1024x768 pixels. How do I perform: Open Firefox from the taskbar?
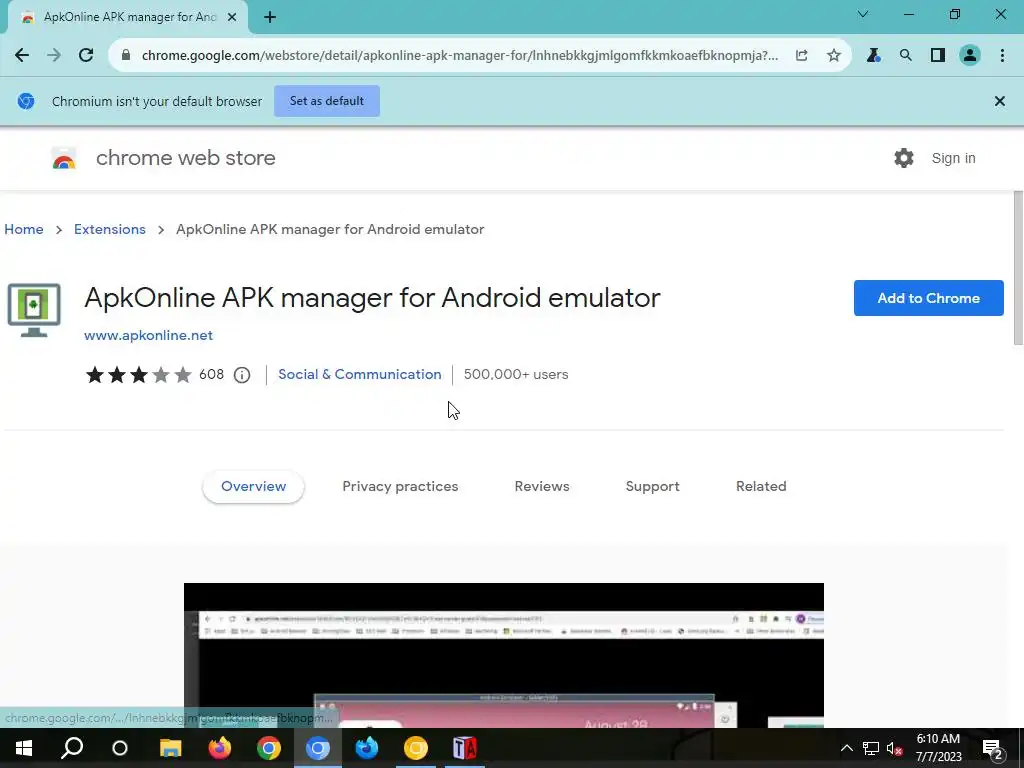pyautogui.click(x=219, y=748)
